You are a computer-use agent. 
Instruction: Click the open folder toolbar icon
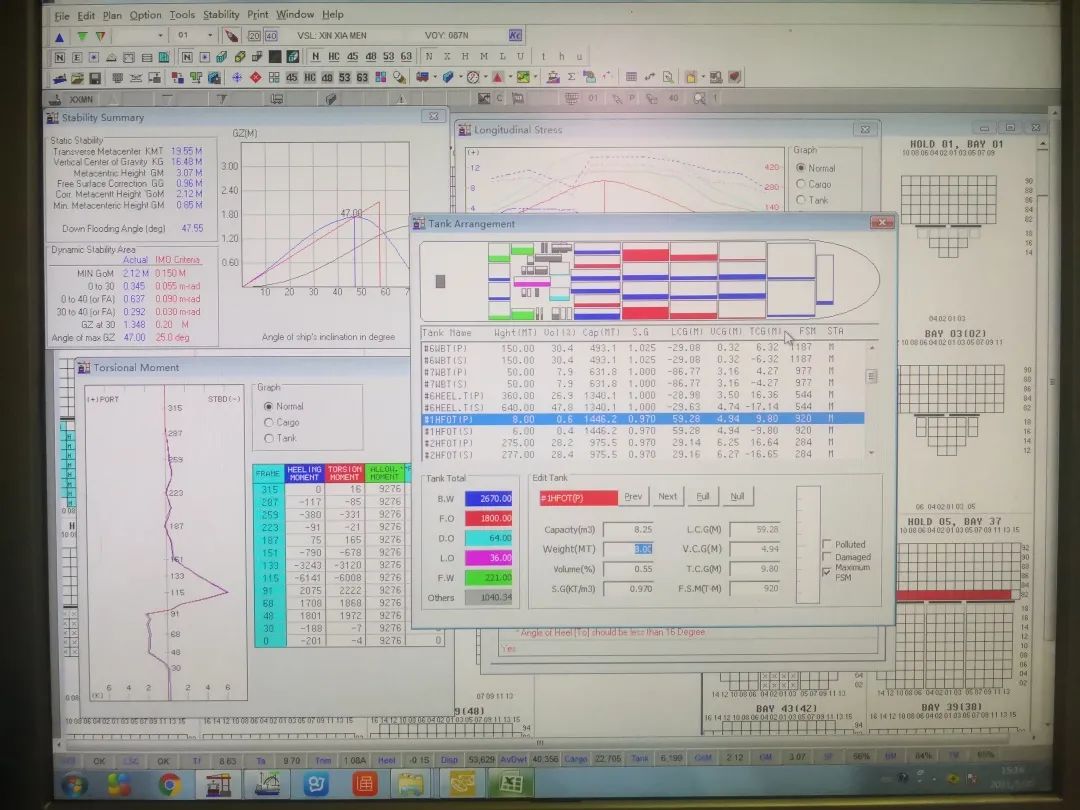pos(78,77)
